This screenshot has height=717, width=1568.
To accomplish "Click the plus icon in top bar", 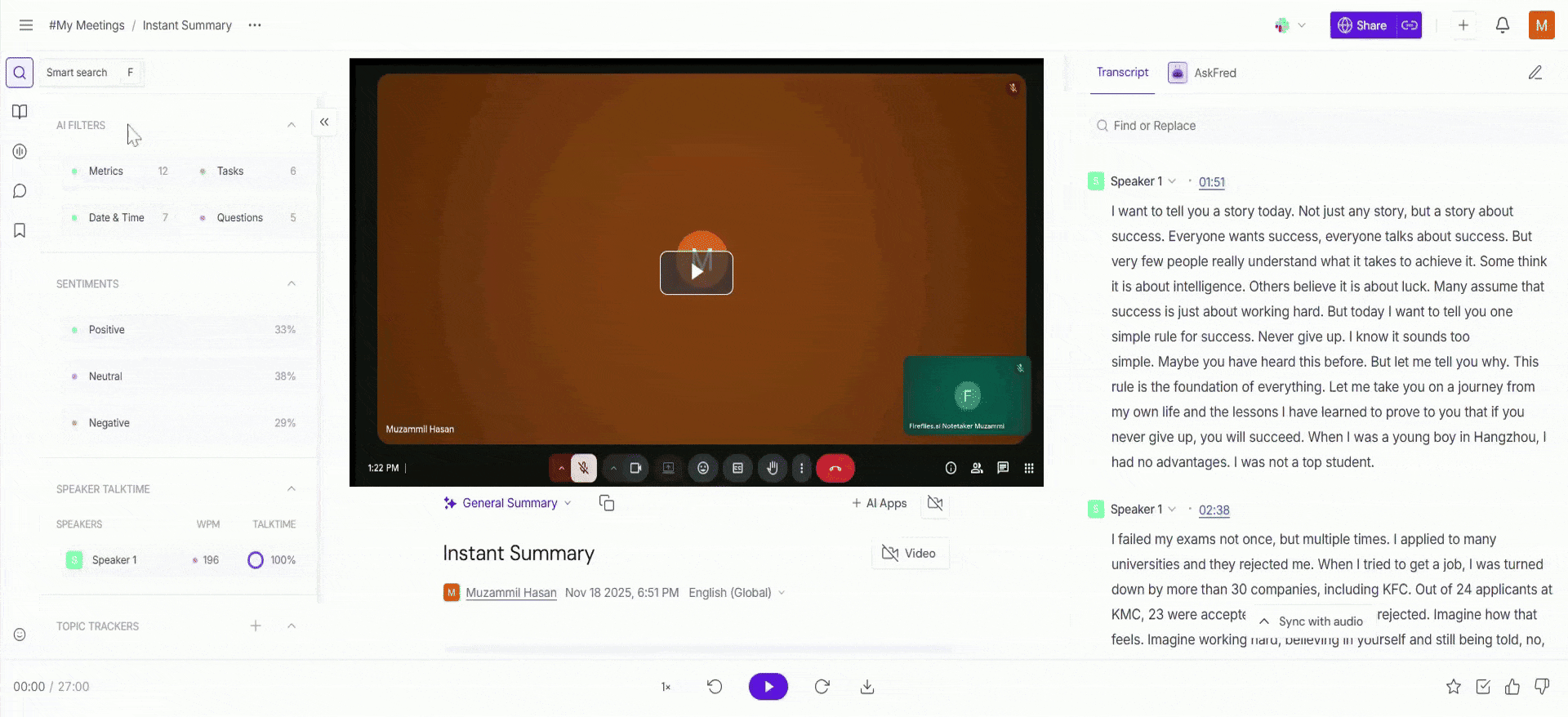I will click(x=1463, y=25).
